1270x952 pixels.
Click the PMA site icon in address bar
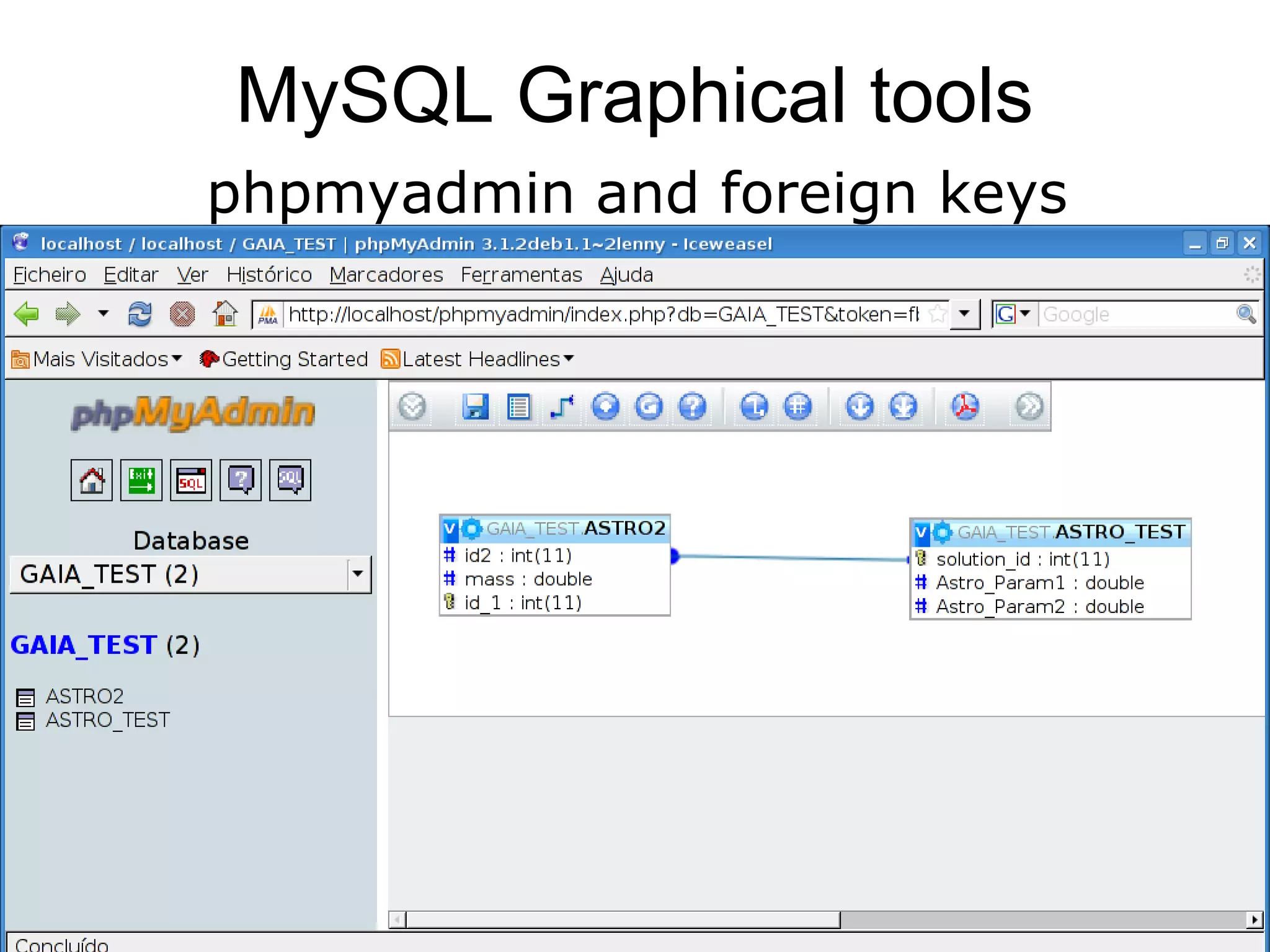[268, 315]
